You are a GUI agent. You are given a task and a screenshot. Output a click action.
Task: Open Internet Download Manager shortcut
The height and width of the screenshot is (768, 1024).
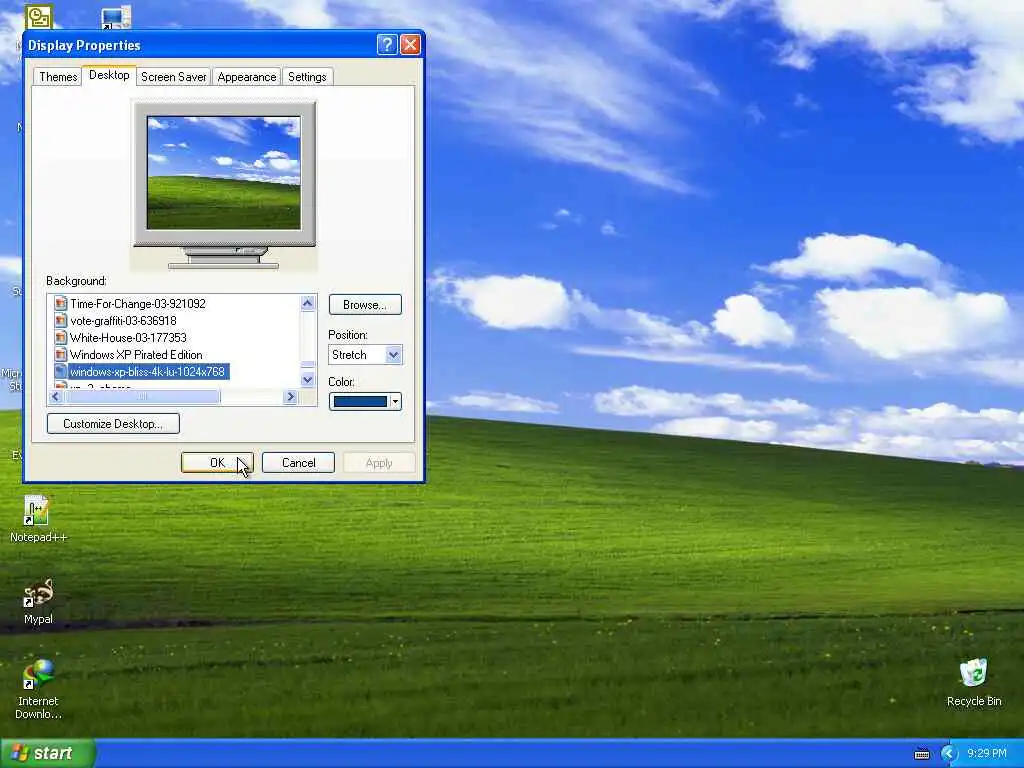coord(38,689)
